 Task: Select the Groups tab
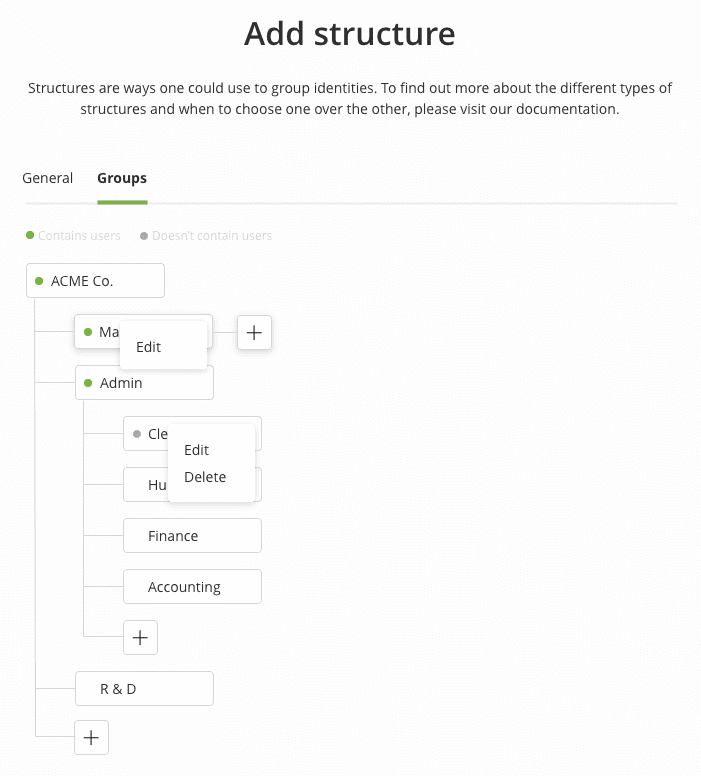pos(122,178)
